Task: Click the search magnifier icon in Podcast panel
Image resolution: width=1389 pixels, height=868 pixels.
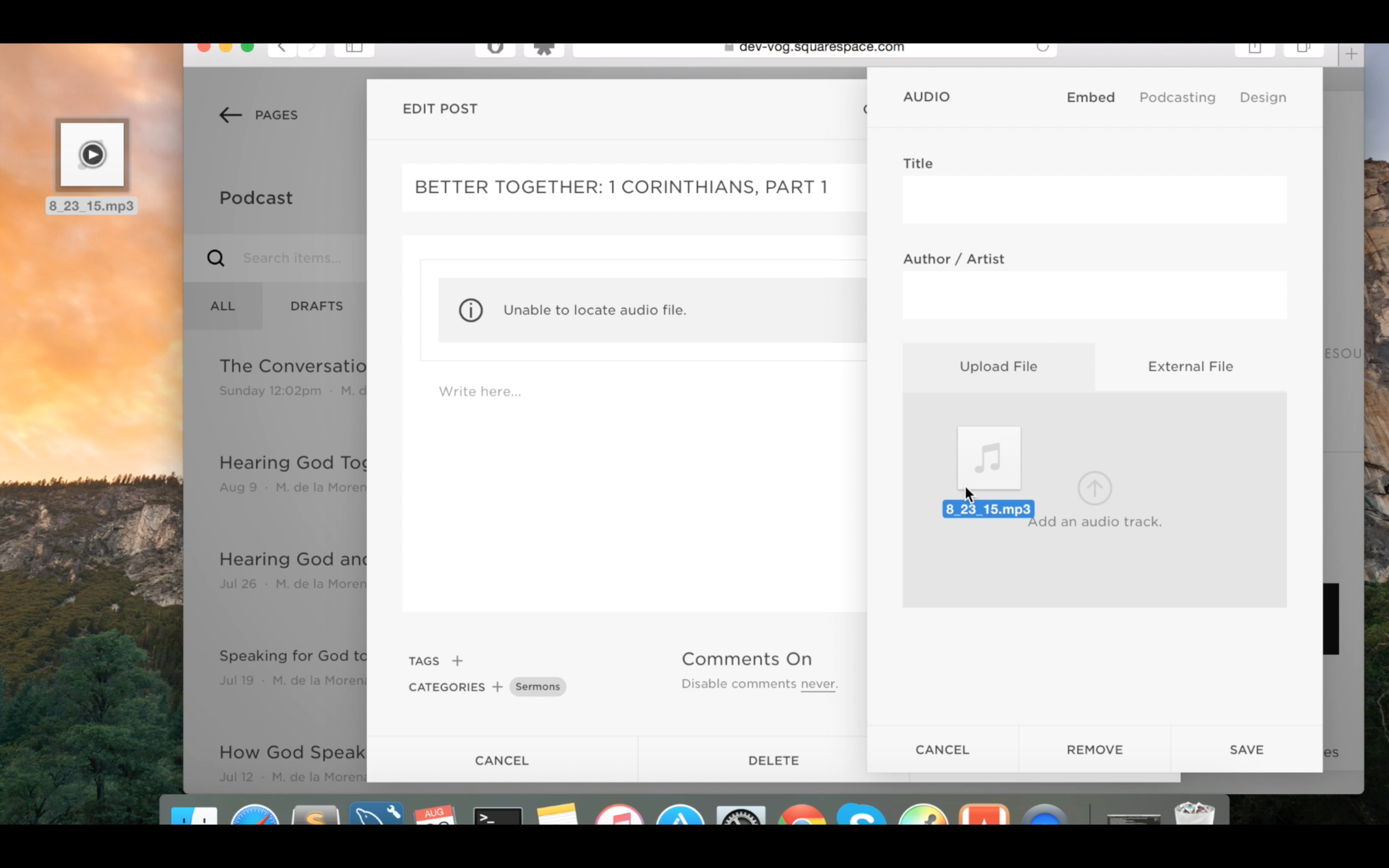Action: click(x=216, y=258)
